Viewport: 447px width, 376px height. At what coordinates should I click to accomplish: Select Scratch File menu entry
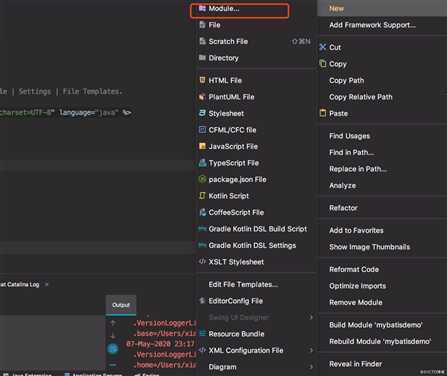(x=228, y=41)
